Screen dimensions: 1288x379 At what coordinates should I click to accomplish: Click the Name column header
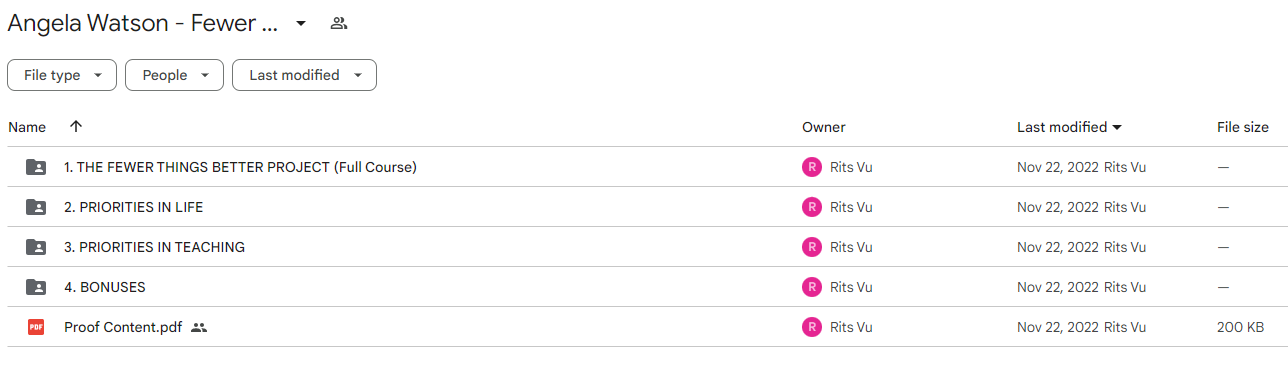click(27, 127)
